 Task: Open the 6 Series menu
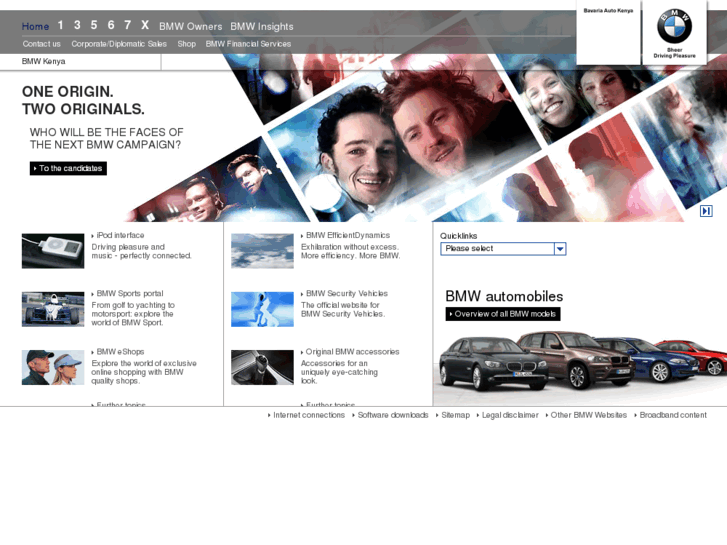click(x=111, y=25)
